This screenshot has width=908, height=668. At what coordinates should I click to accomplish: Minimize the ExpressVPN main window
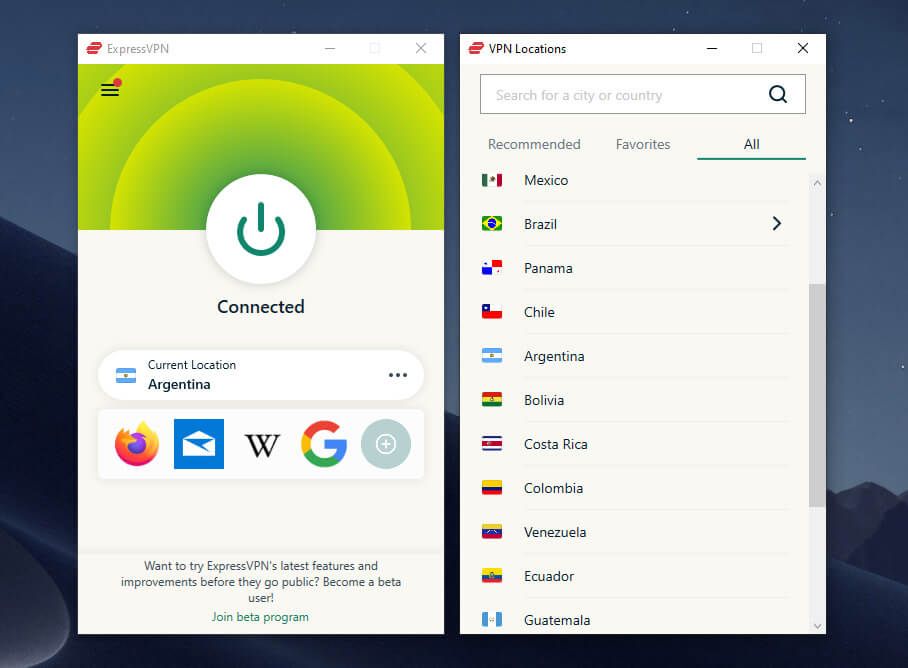(x=330, y=49)
